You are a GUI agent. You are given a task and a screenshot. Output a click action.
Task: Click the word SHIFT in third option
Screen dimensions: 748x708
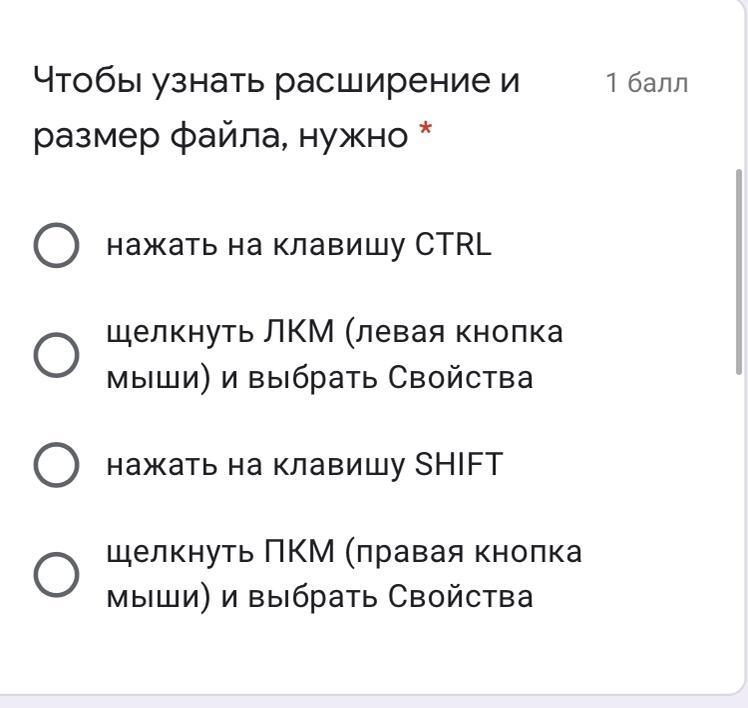coord(459,464)
